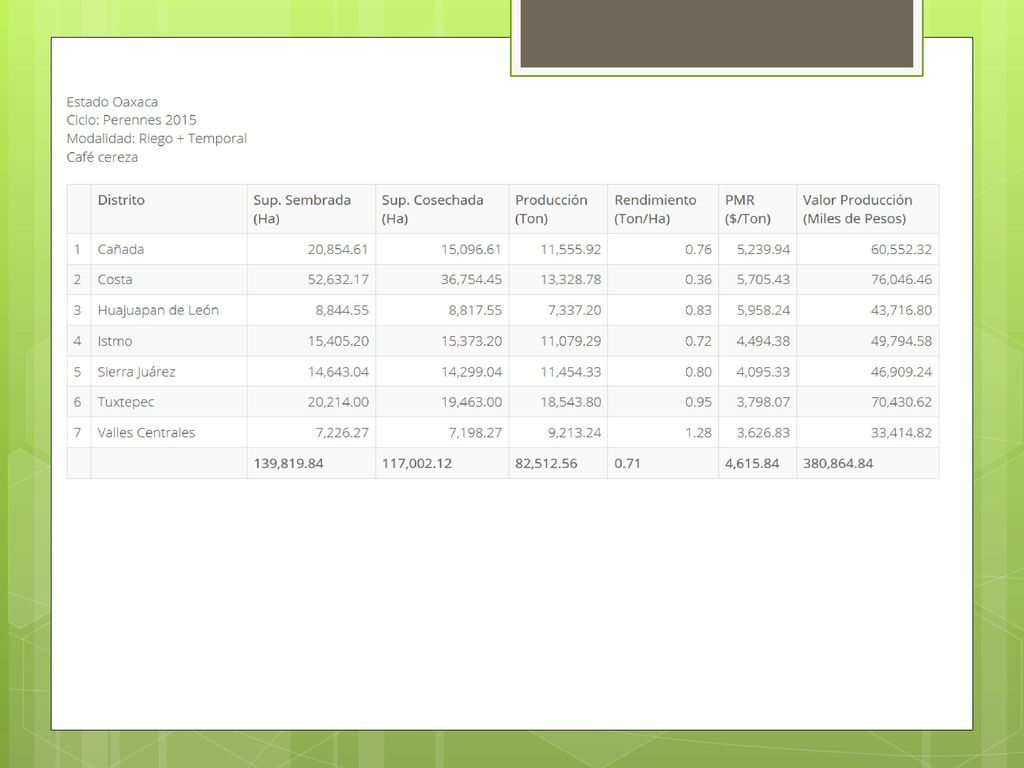The image size is (1024, 768).
Task: Select Huajuapan's production value 7,337.20
Action: pyautogui.click(x=575, y=310)
